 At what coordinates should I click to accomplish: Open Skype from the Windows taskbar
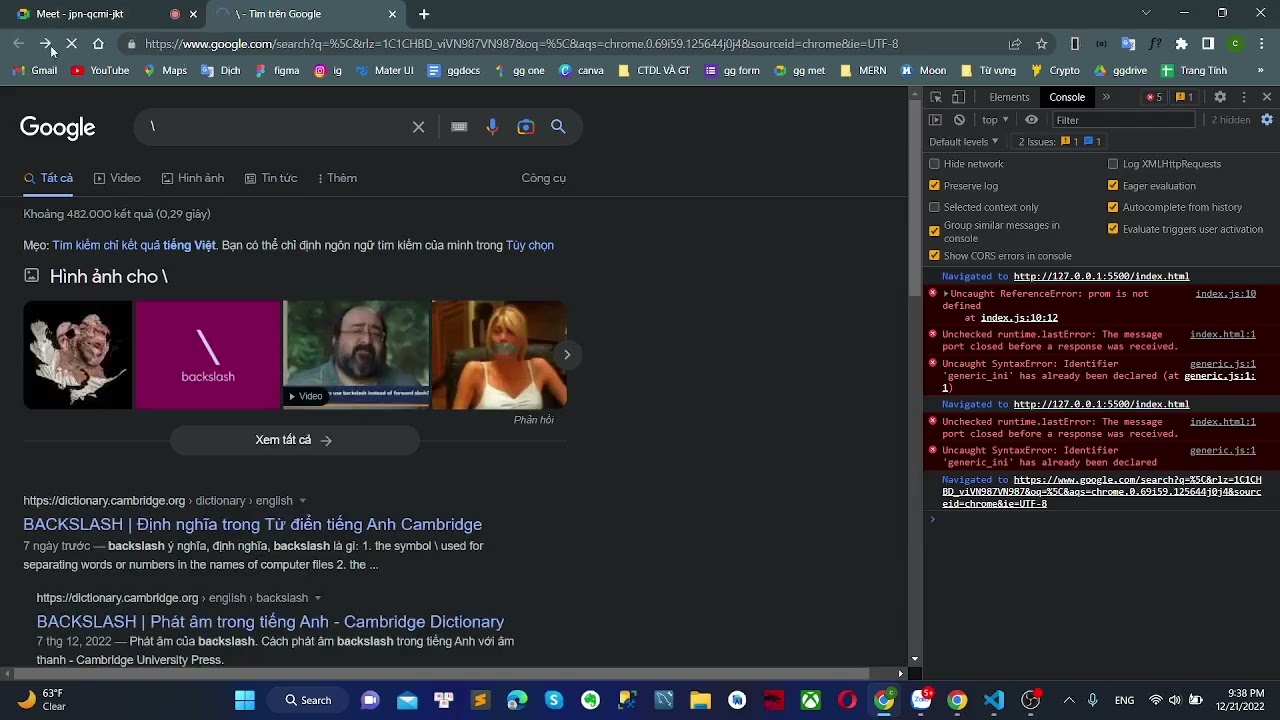554,700
